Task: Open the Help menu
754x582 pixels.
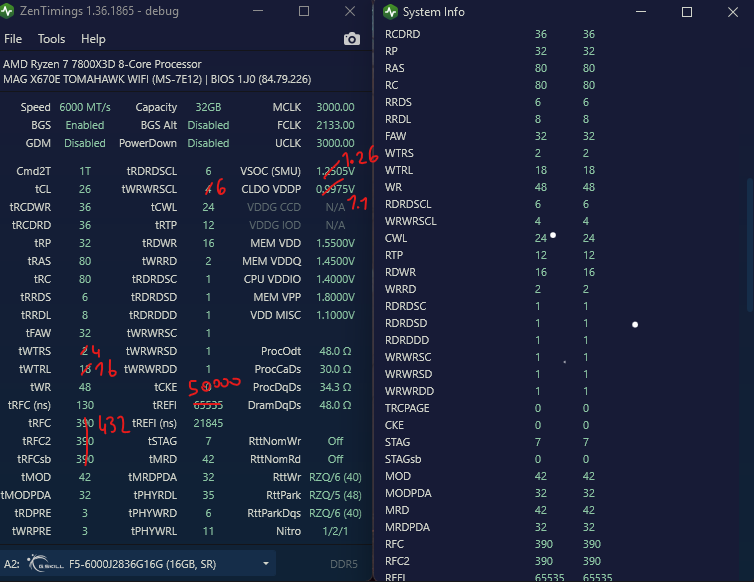Action: click(x=93, y=39)
